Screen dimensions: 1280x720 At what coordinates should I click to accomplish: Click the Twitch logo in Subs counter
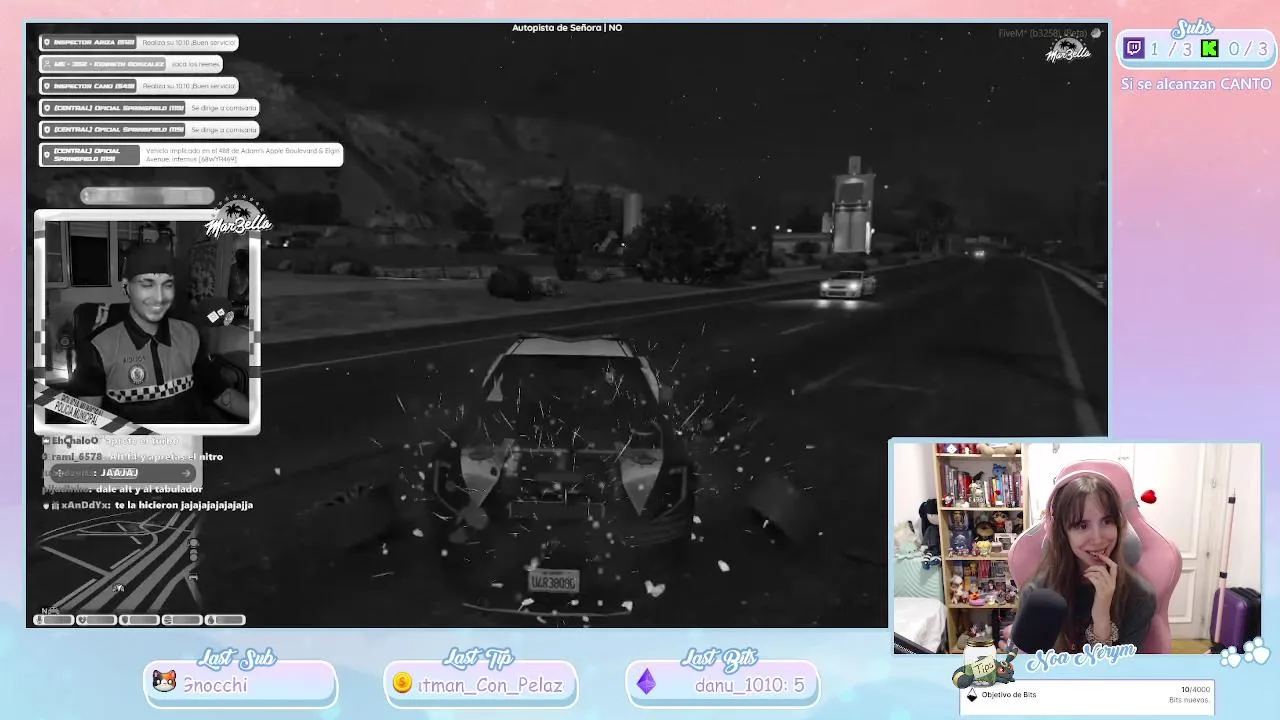click(1134, 48)
